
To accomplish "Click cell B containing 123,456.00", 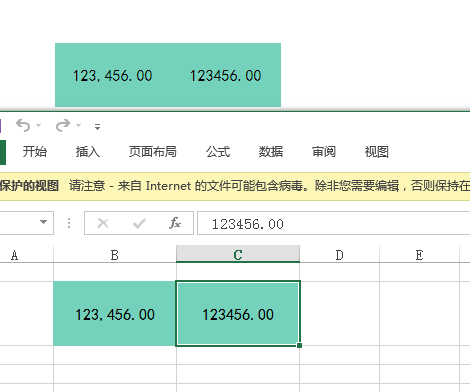I will pyautogui.click(x=115, y=314).
